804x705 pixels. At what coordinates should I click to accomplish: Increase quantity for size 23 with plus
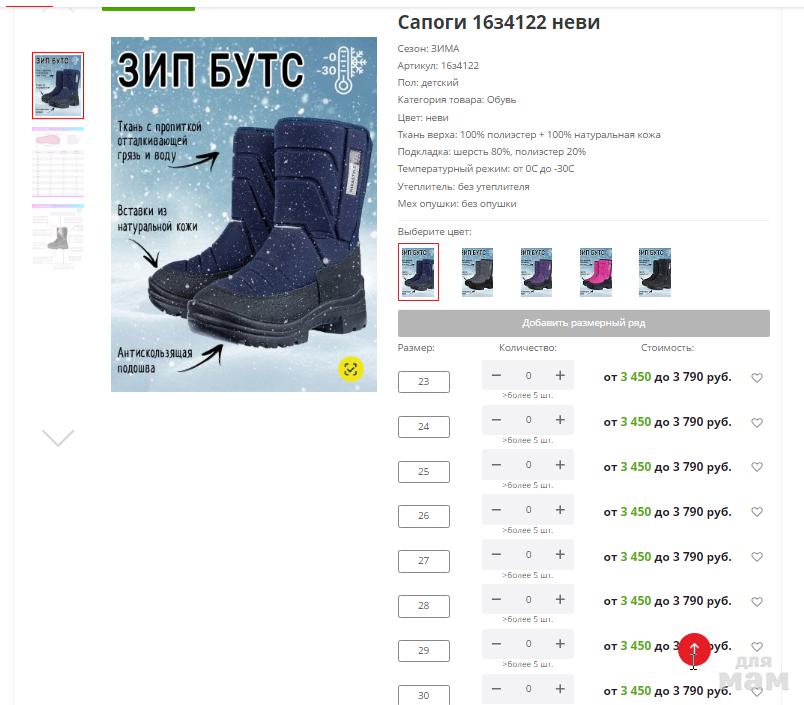(x=560, y=375)
